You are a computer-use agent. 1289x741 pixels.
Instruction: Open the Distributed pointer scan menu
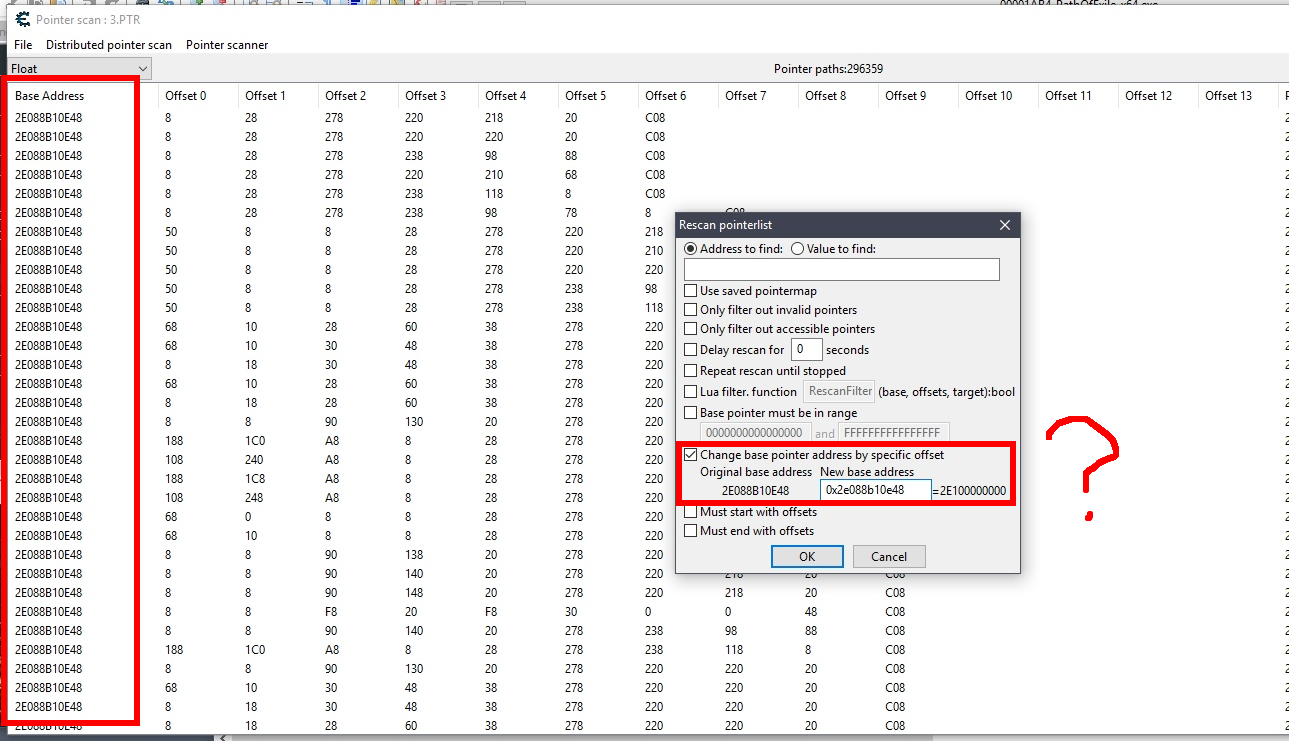pos(109,45)
